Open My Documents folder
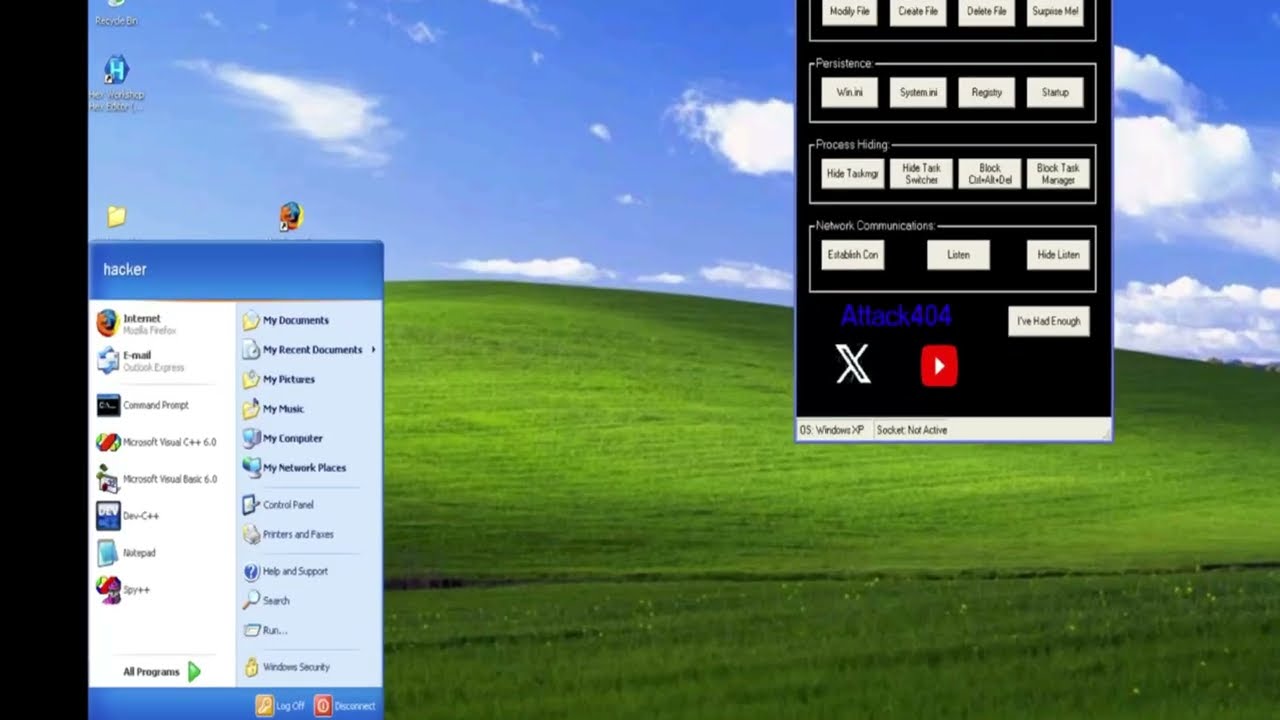The height and width of the screenshot is (720, 1280). coord(286,320)
